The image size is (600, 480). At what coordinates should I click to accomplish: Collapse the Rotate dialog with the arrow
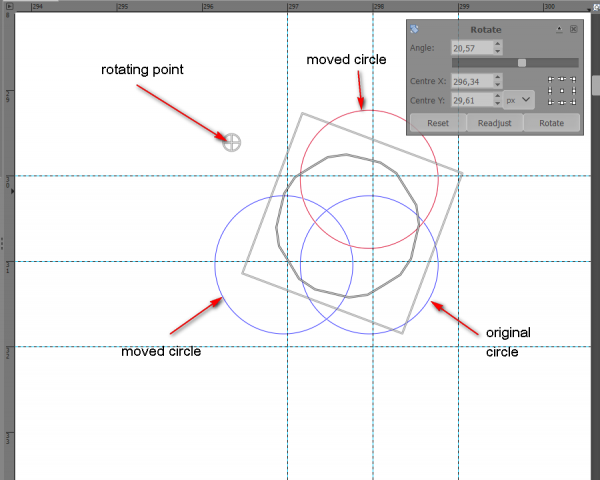click(x=559, y=29)
